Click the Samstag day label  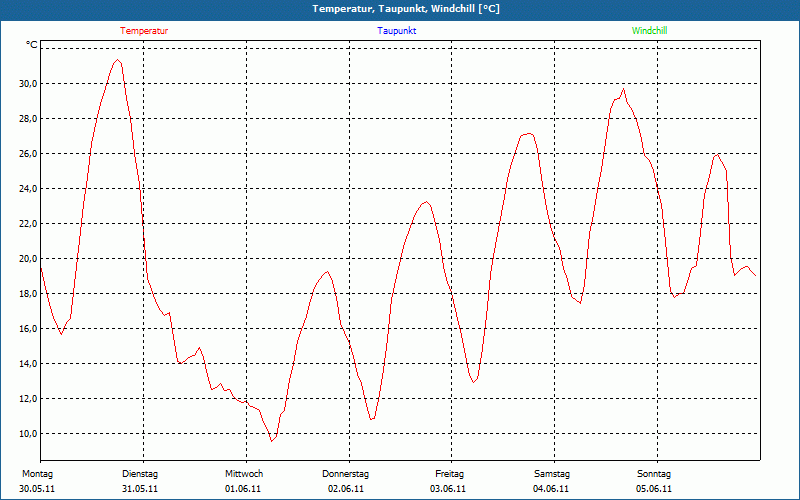(x=552, y=474)
